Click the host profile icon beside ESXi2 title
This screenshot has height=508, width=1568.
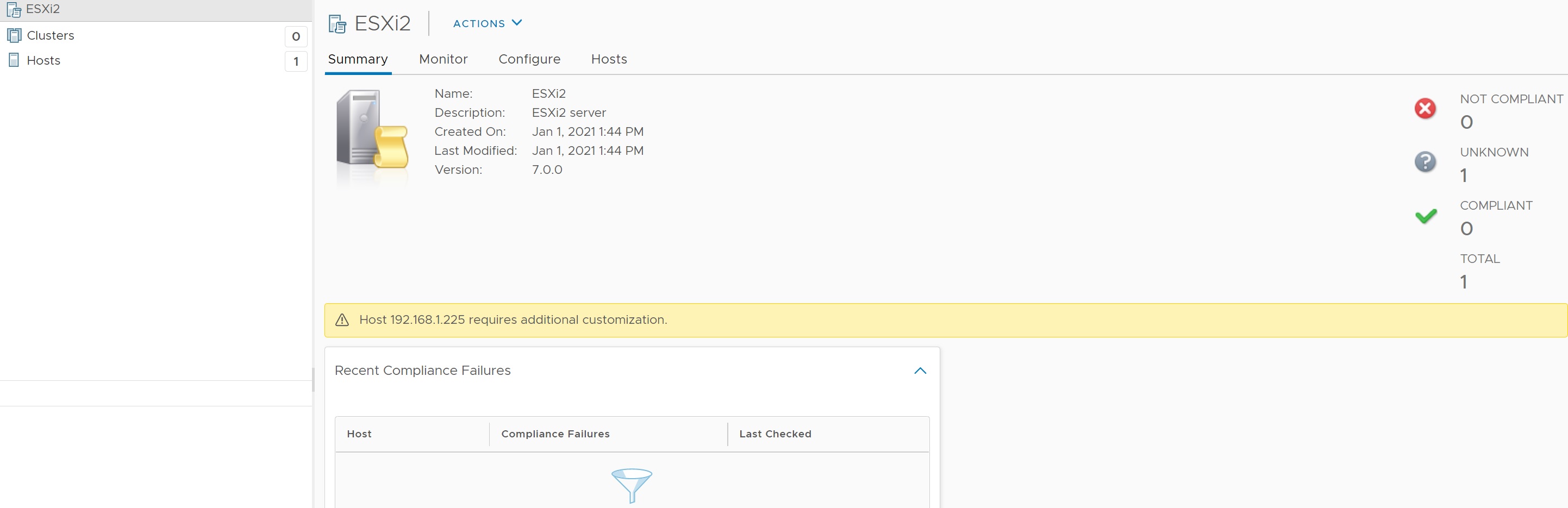[x=337, y=24]
